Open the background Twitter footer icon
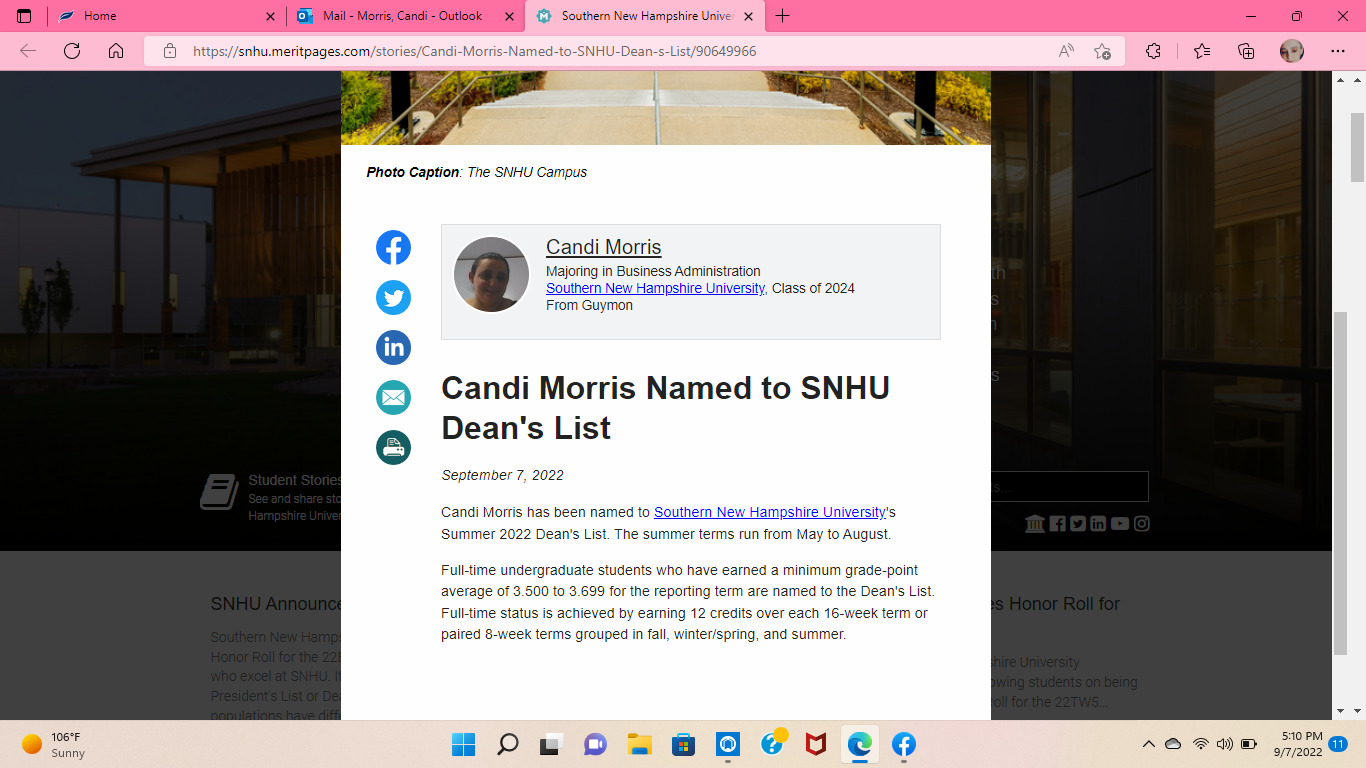The width and height of the screenshot is (1366, 768). pyautogui.click(x=1077, y=523)
